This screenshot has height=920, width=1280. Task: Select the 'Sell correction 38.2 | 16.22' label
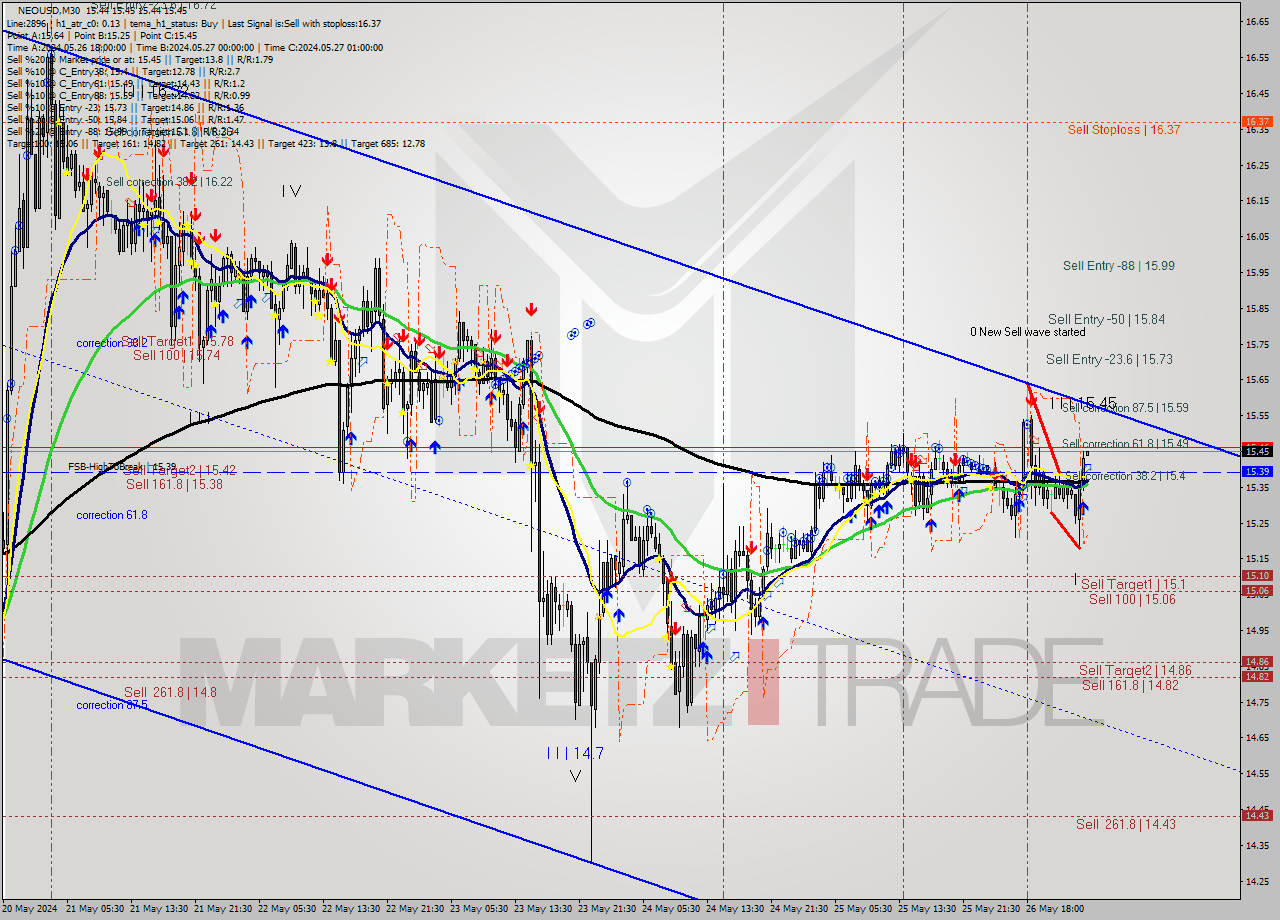tap(169, 182)
